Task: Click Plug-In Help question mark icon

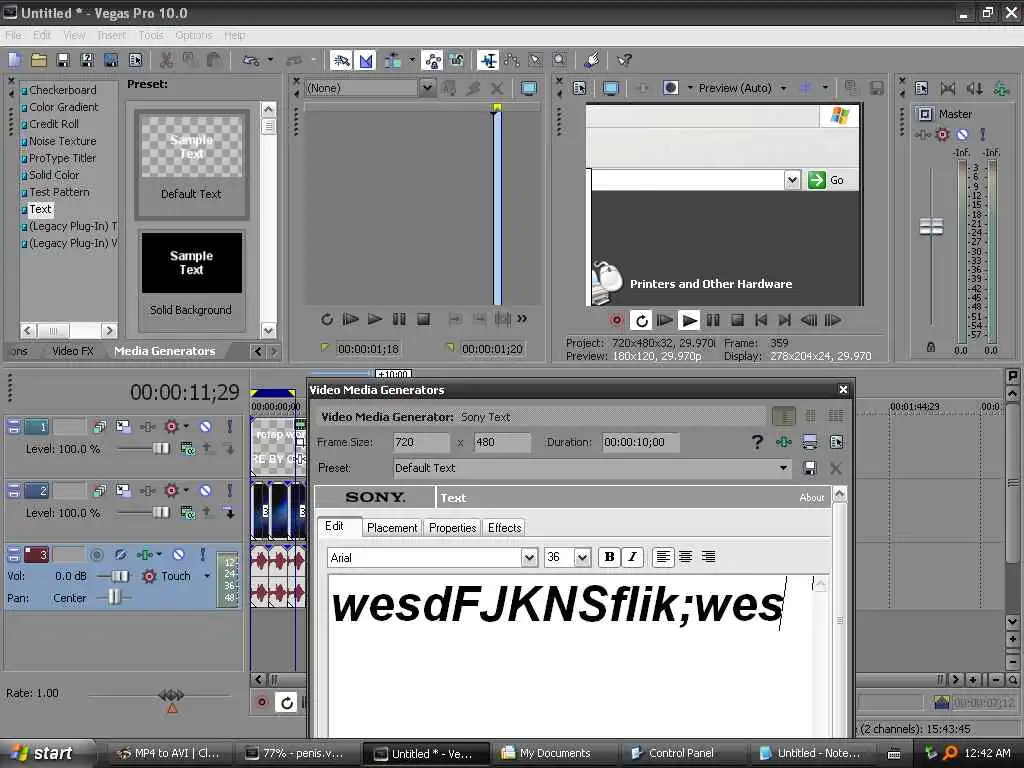Action: (x=757, y=443)
